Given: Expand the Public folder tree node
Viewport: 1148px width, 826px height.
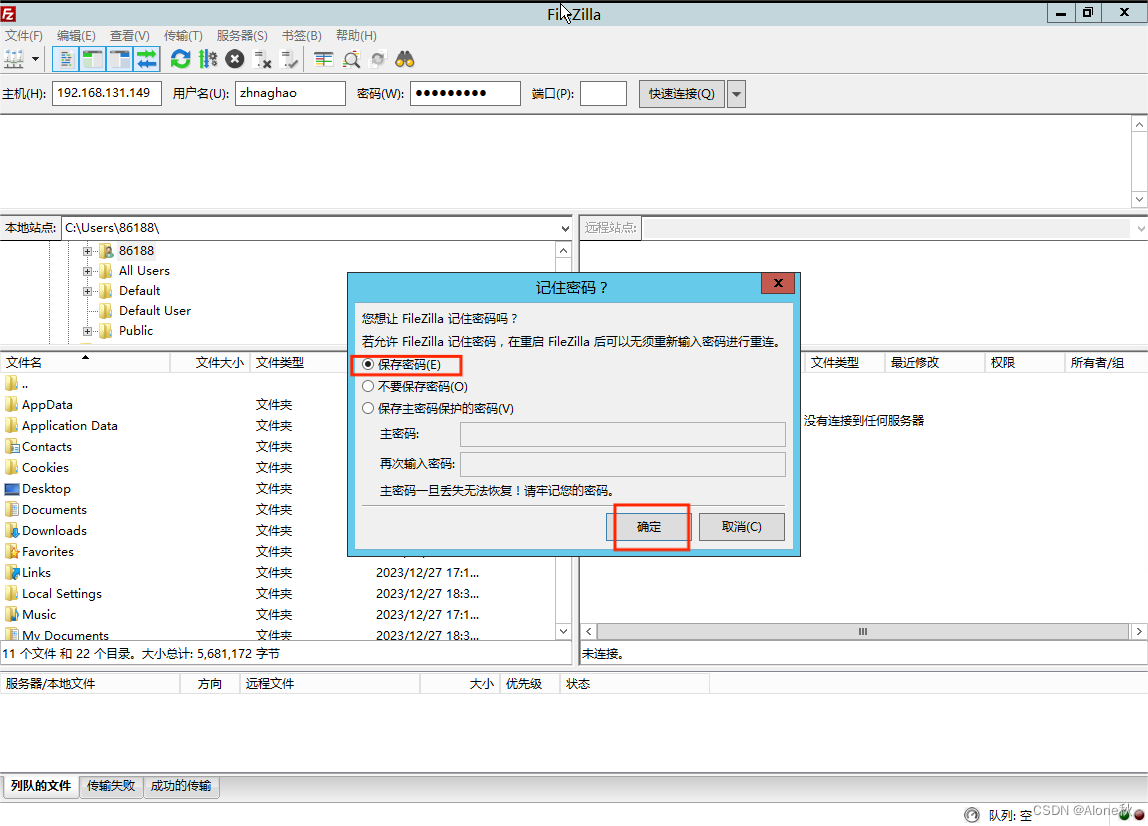Looking at the screenshot, I should pos(87,331).
